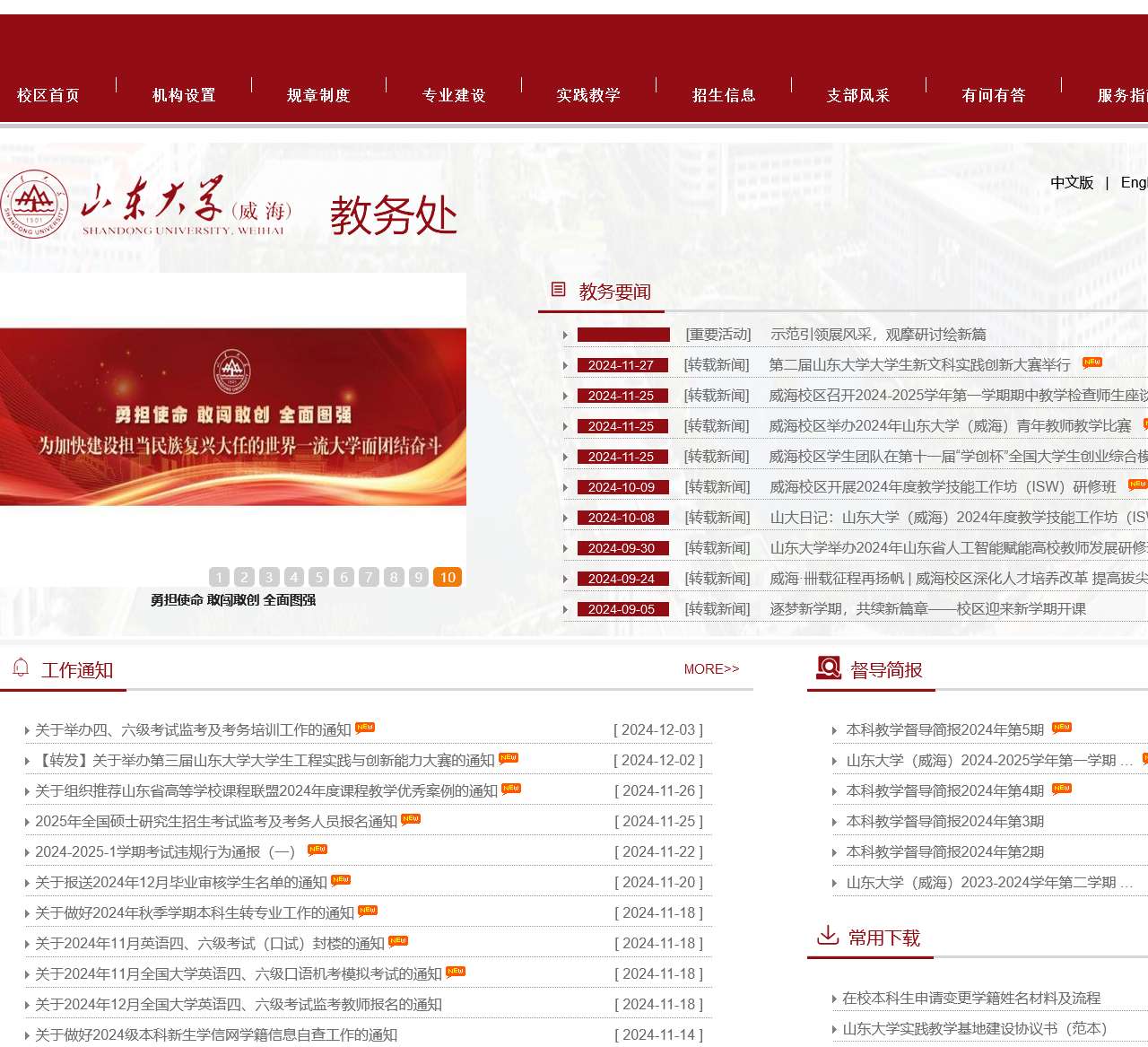Open 本科教学督导简报2024年第3期
The image size is (1148, 1047).
pos(945,821)
